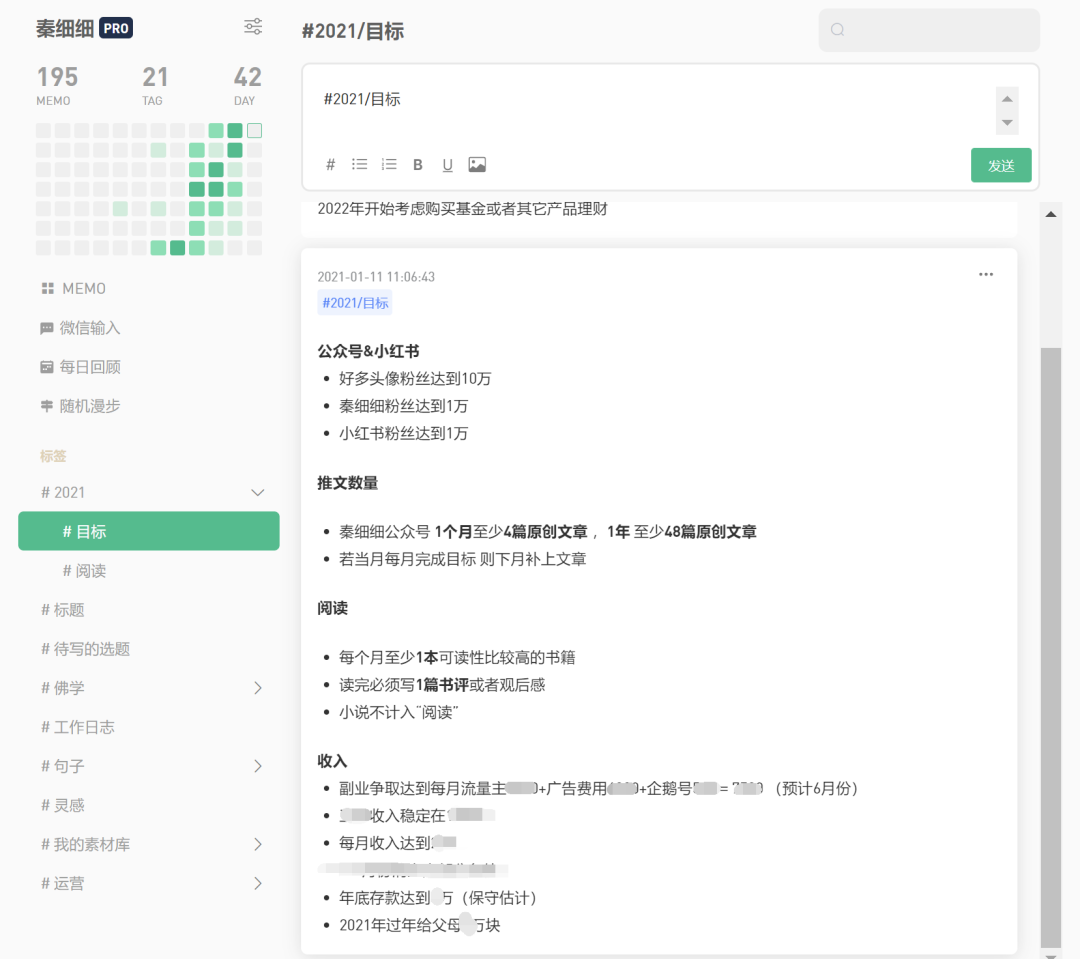Select the outlined heatmap day cell
The width and height of the screenshot is (1080, 959).
point(255,131)
